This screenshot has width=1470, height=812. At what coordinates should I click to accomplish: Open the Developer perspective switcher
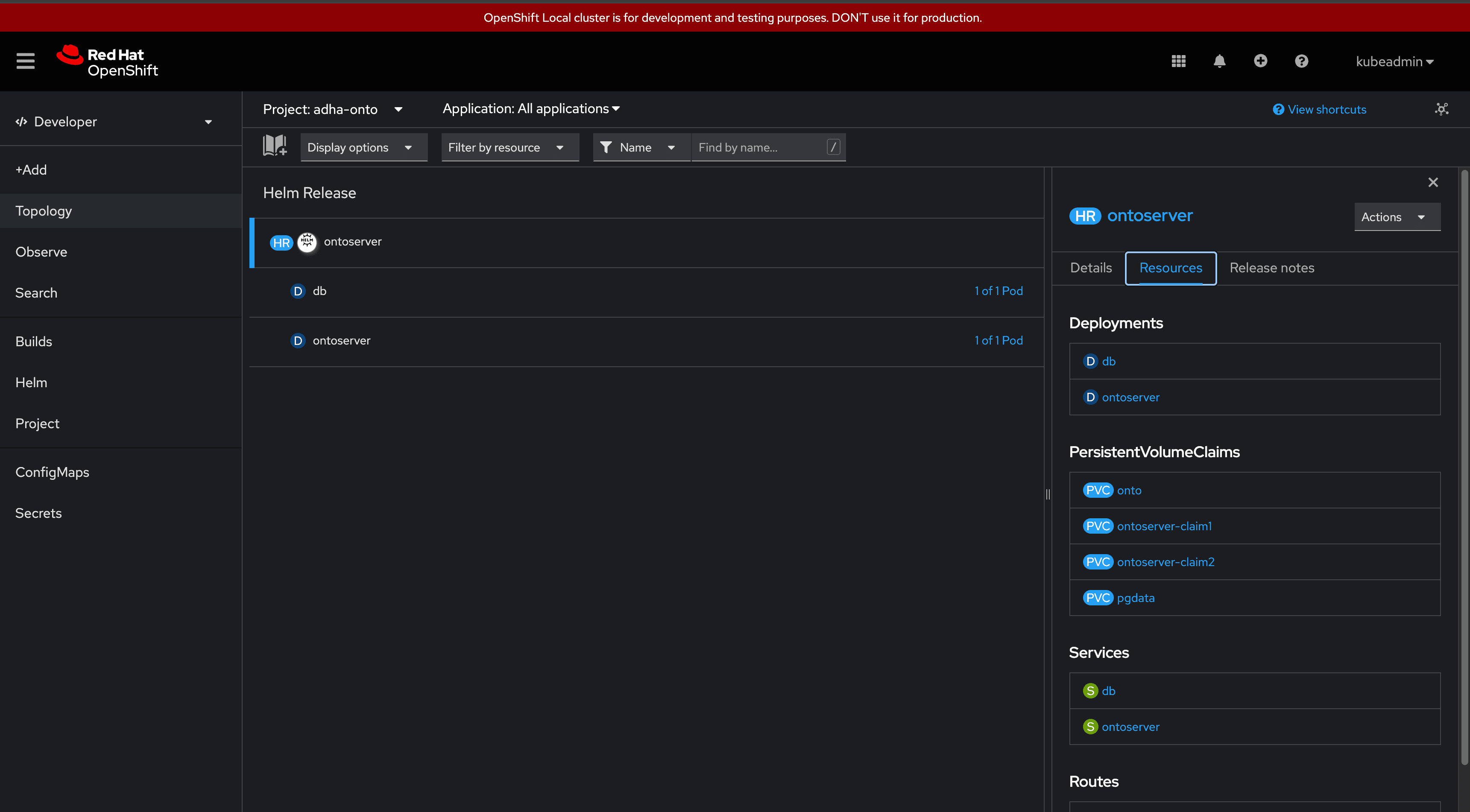pyautogui.click(x=114, y=122)
